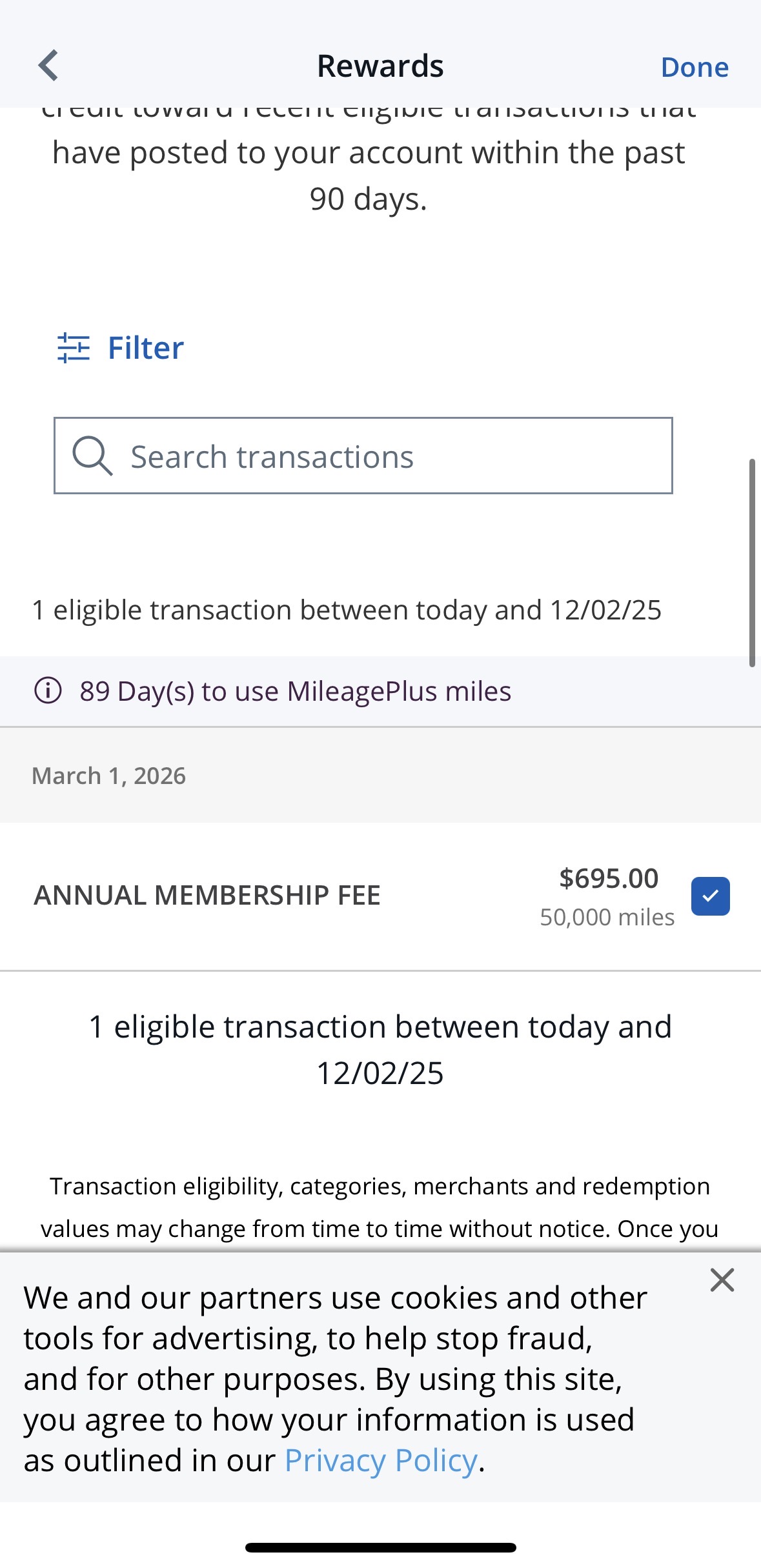761x1568 pixels.
Task: Tap the $695.00 transaction amount
Action: (x=609, y=878)
